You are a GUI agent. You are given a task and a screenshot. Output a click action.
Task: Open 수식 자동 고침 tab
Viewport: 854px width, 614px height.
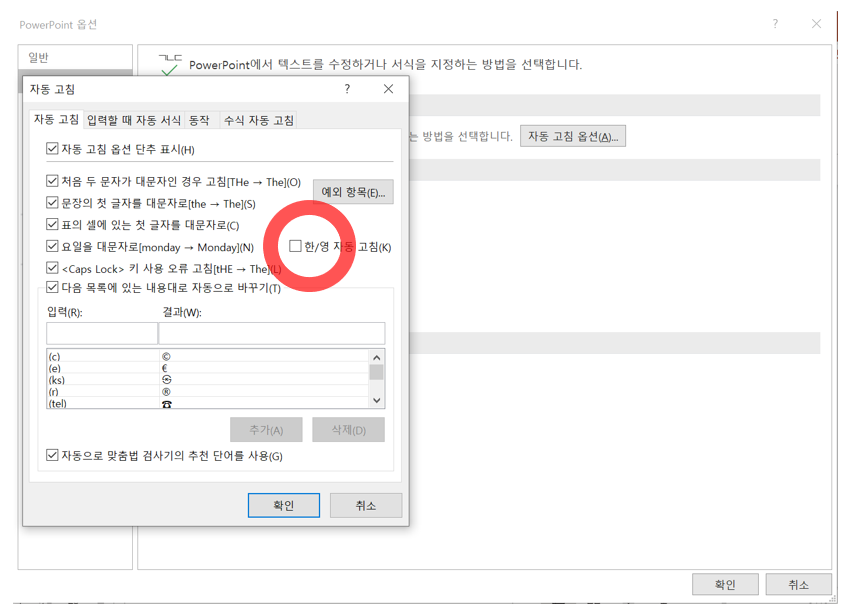click(x=259, y=120)
